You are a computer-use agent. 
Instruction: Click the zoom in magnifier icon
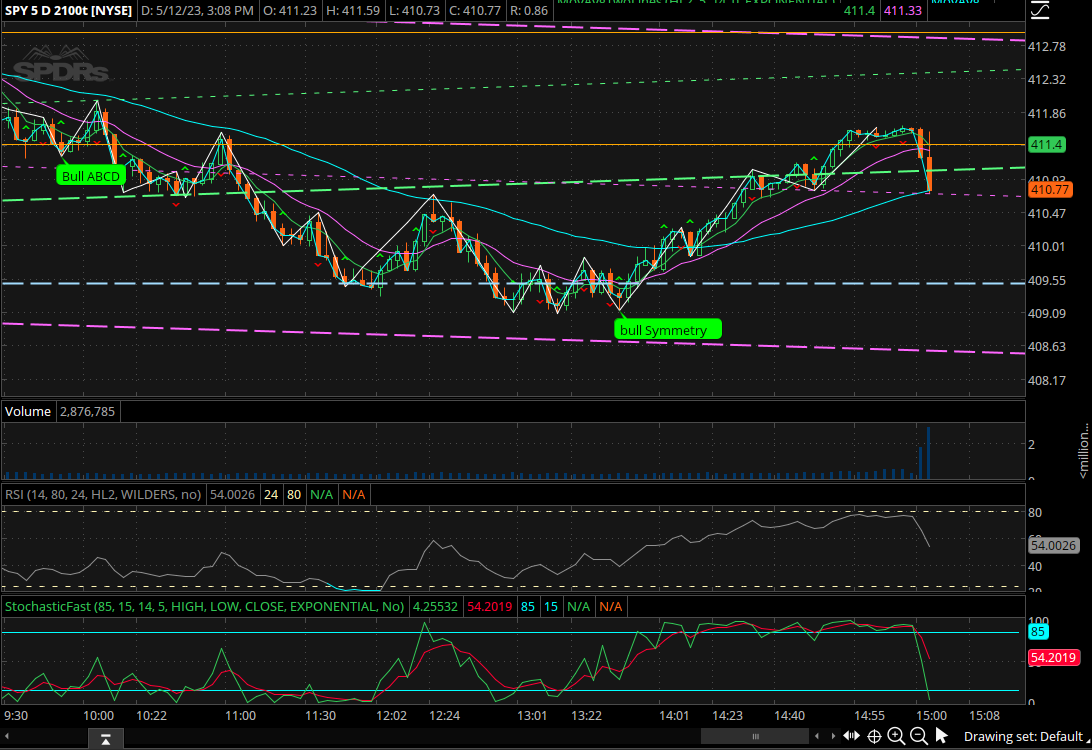(x=896, y=736)
